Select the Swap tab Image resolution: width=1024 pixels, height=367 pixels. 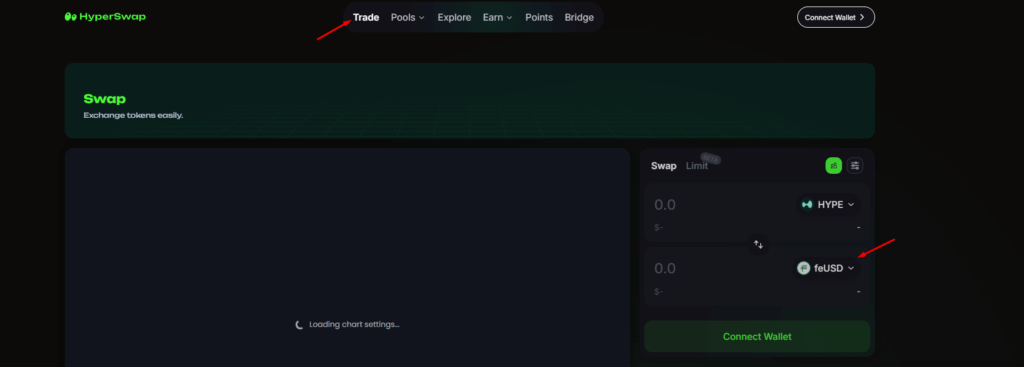pos(664,166)
